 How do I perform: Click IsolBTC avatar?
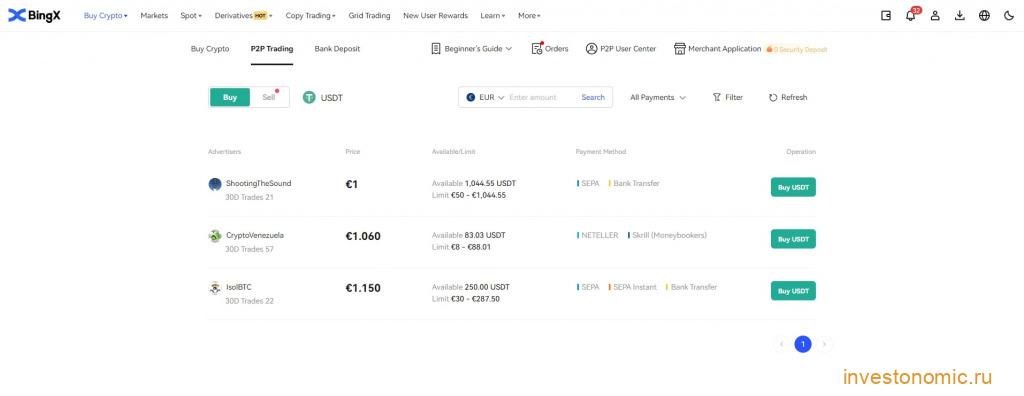pyautogui.click(x=215, y=288)
